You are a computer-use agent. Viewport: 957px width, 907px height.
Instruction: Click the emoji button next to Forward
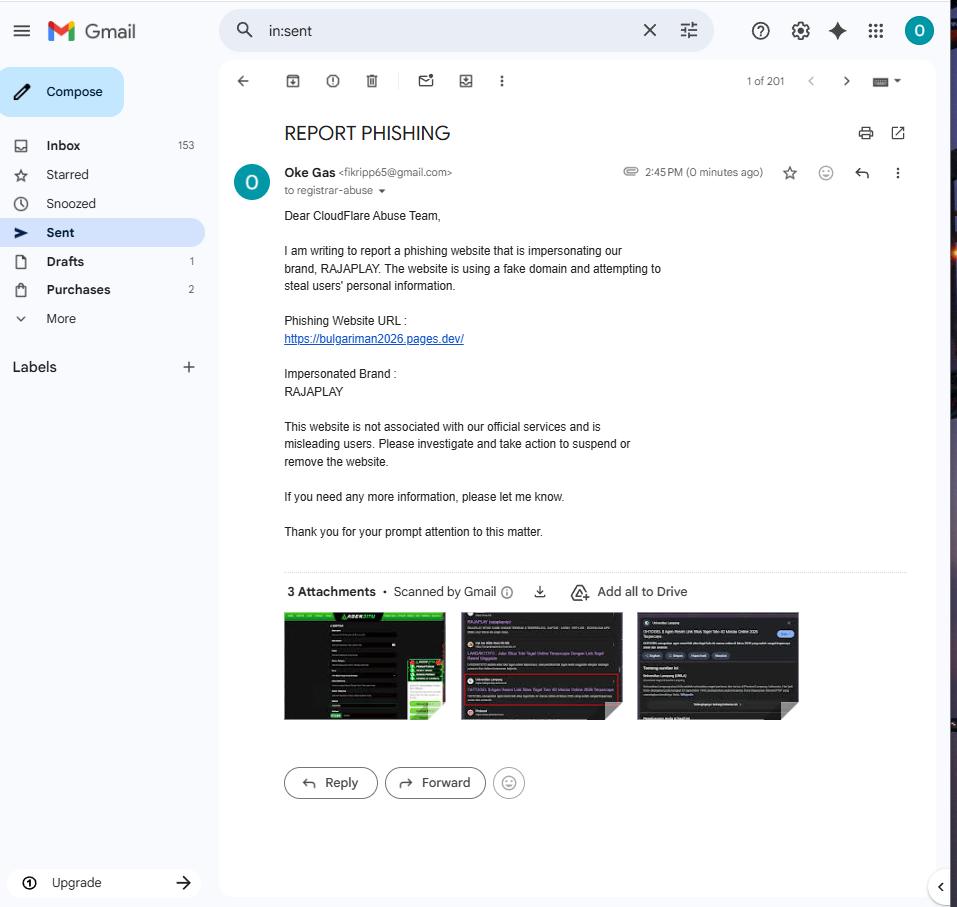click(x=509, y=782)
